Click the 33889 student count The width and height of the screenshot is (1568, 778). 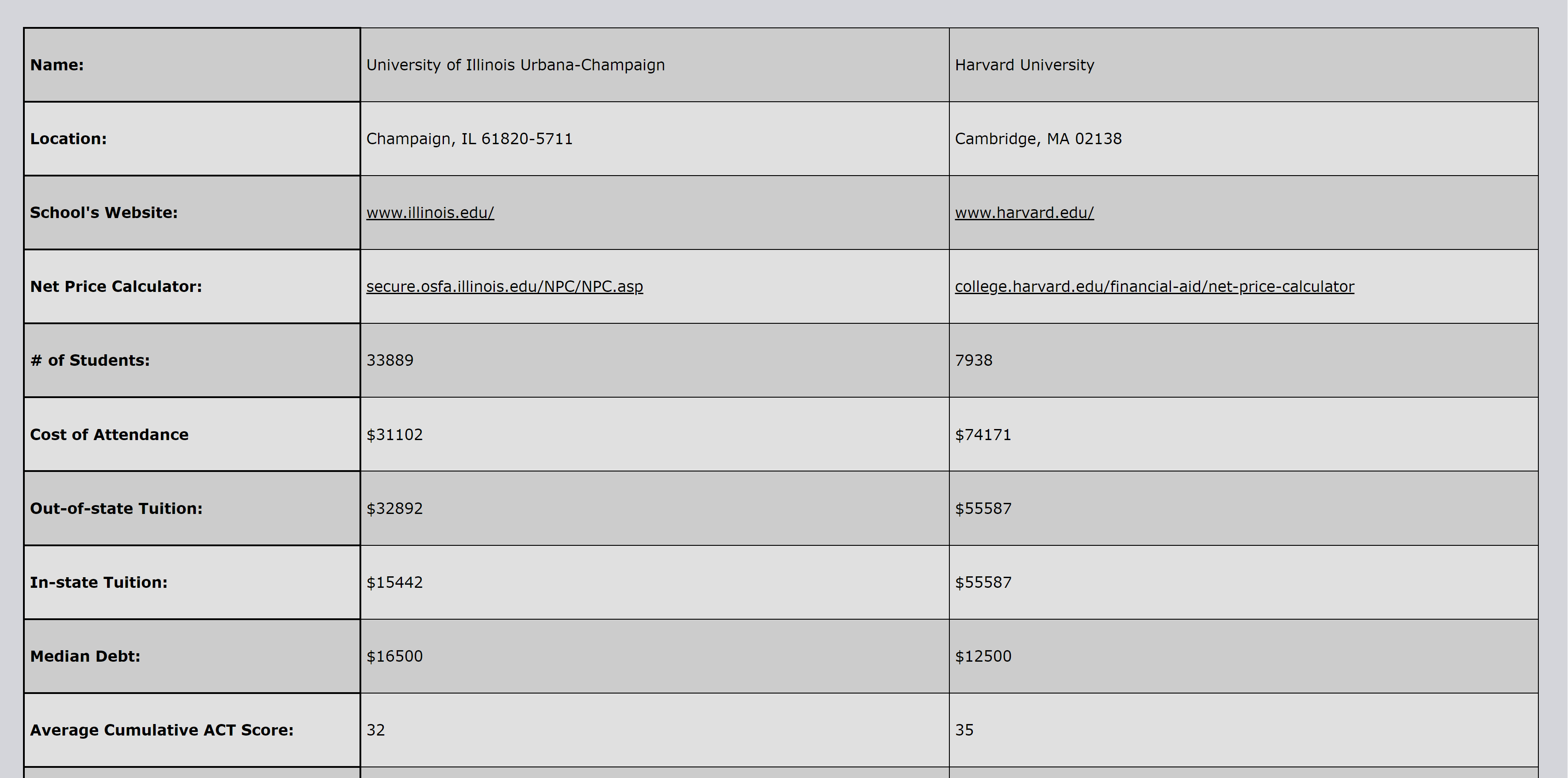[390, 360]
